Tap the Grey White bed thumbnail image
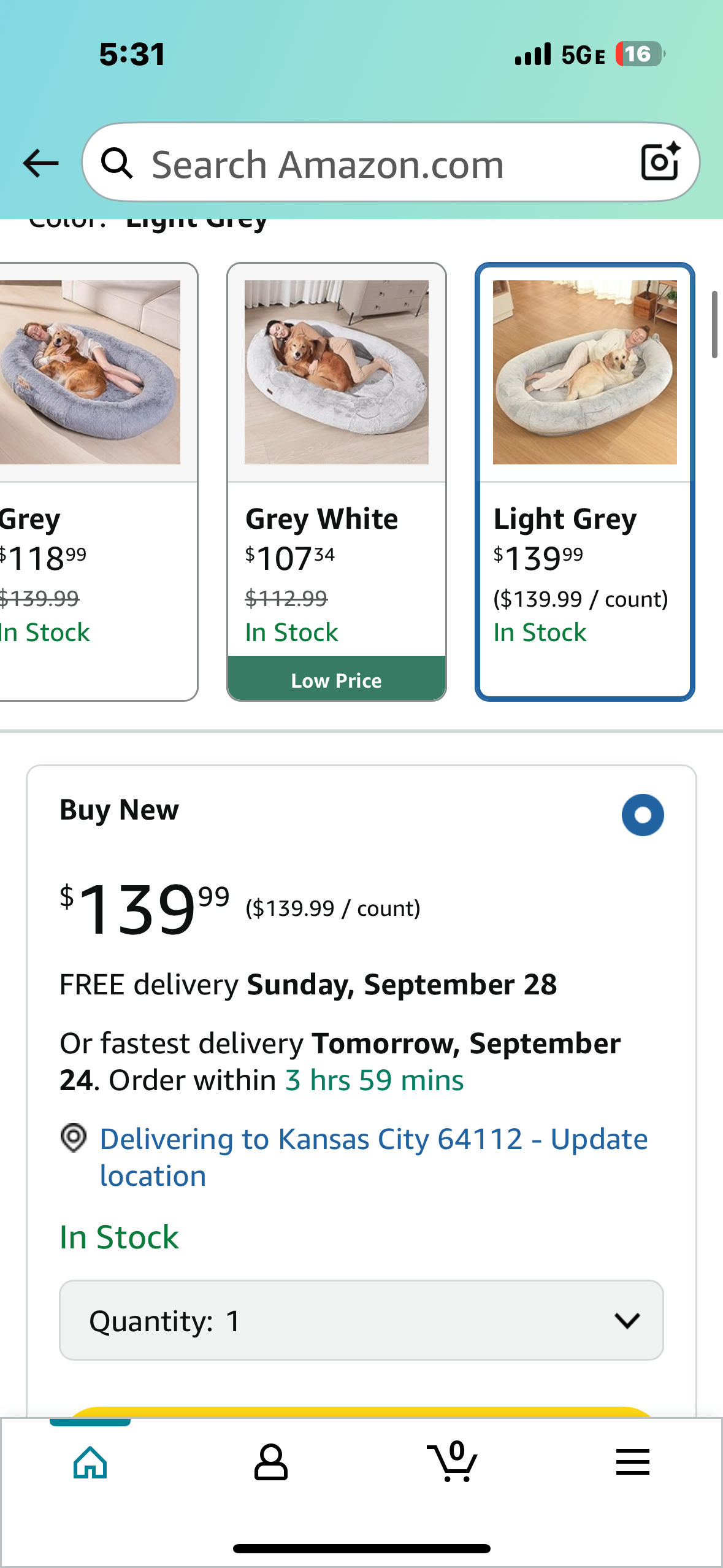This screenshot has height=1568, width=723. 336,372
